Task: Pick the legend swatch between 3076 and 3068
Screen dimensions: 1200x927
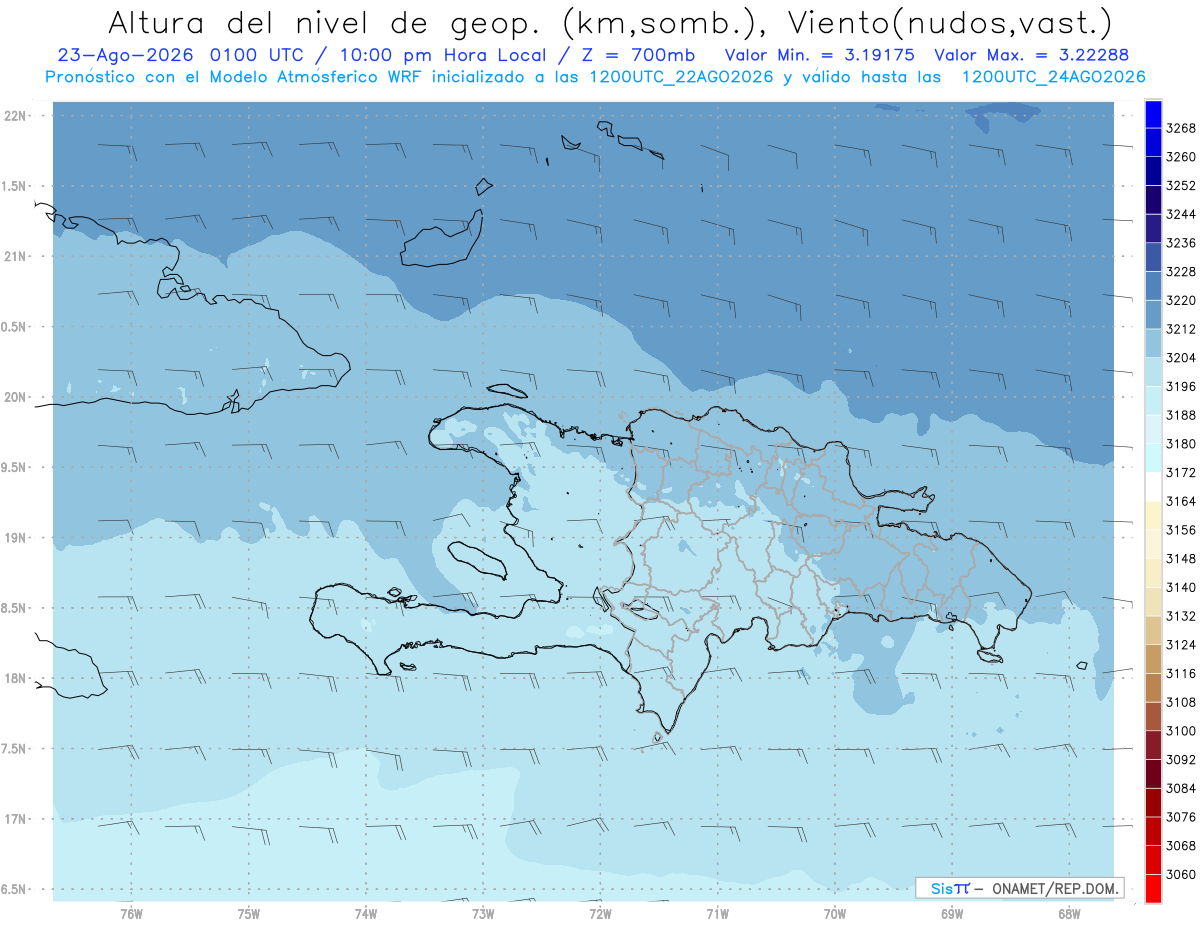Action: click(x=1153, y=831)
